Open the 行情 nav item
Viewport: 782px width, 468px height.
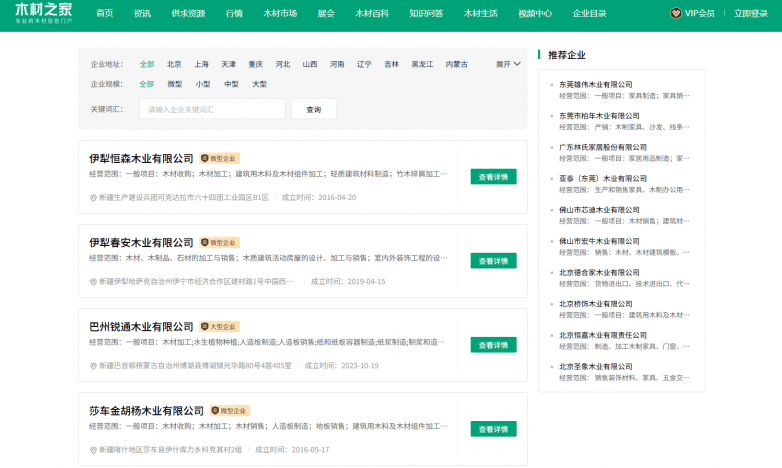[234, 13]
